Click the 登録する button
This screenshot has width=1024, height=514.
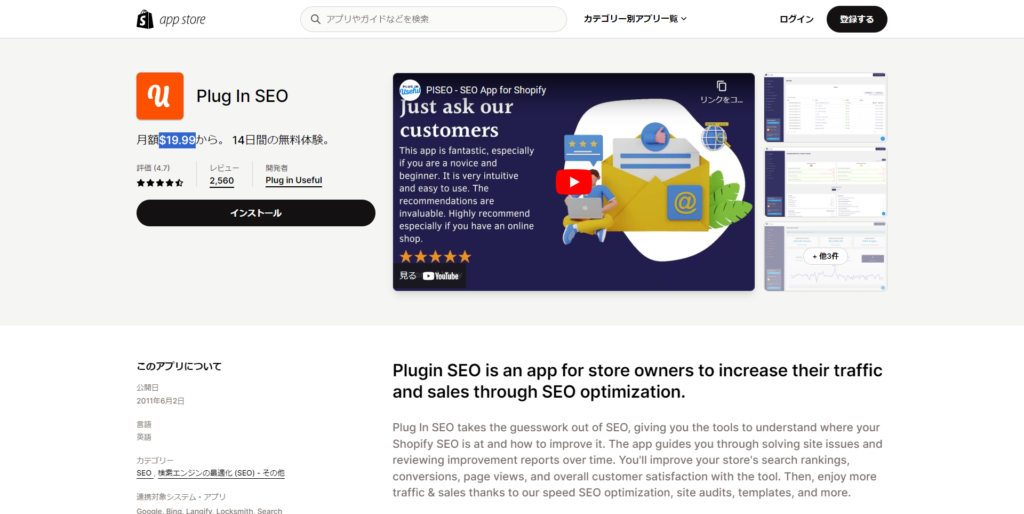(857, 19)
